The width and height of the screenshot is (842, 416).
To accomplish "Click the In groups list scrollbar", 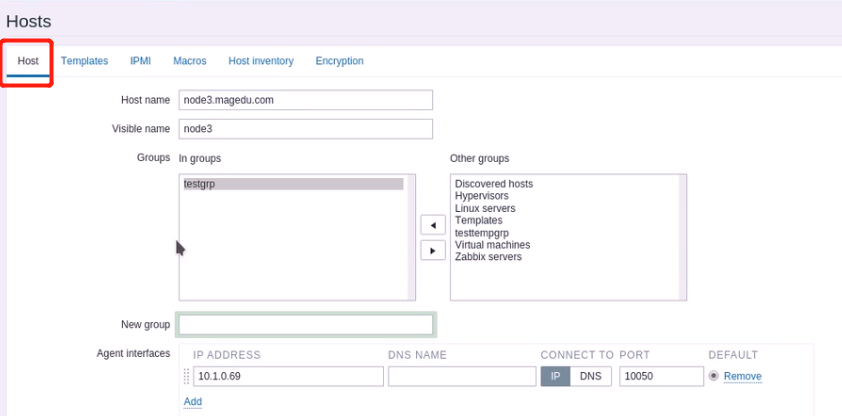I will click(x=411, y=237).
